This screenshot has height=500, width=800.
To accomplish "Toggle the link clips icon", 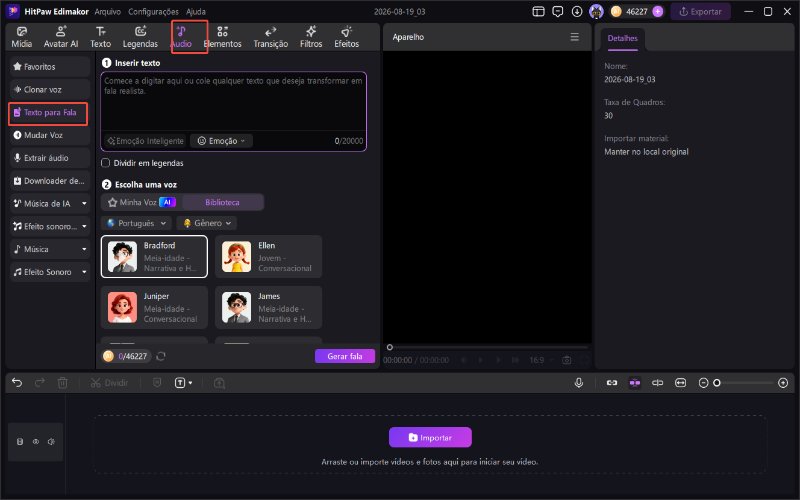I will point(612,383).
